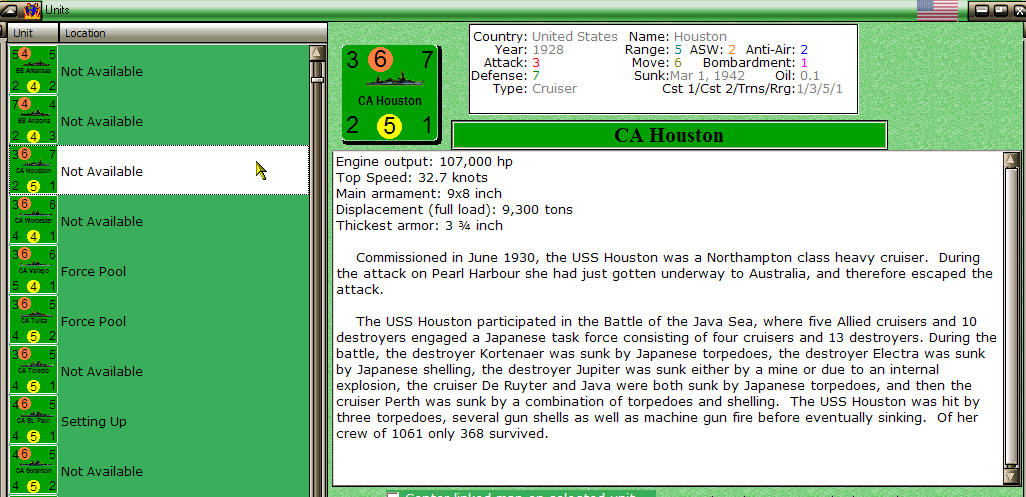
Task: Click the Defense value 7
Action: (536, 76)
